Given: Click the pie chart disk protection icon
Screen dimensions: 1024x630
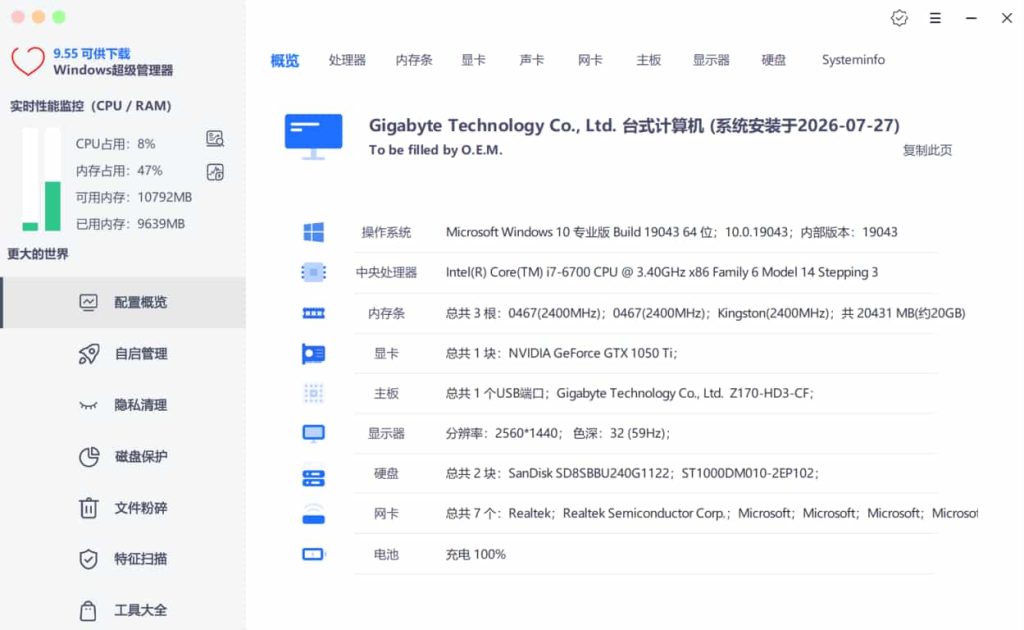Looking at the screenshot, I should coord(89,456).
